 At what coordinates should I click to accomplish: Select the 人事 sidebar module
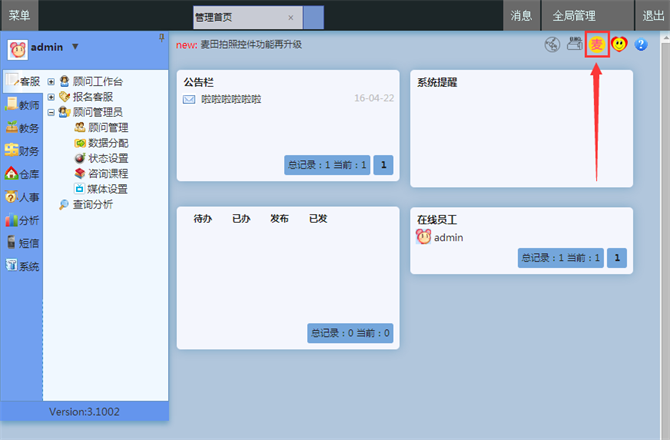click(23, 197)
